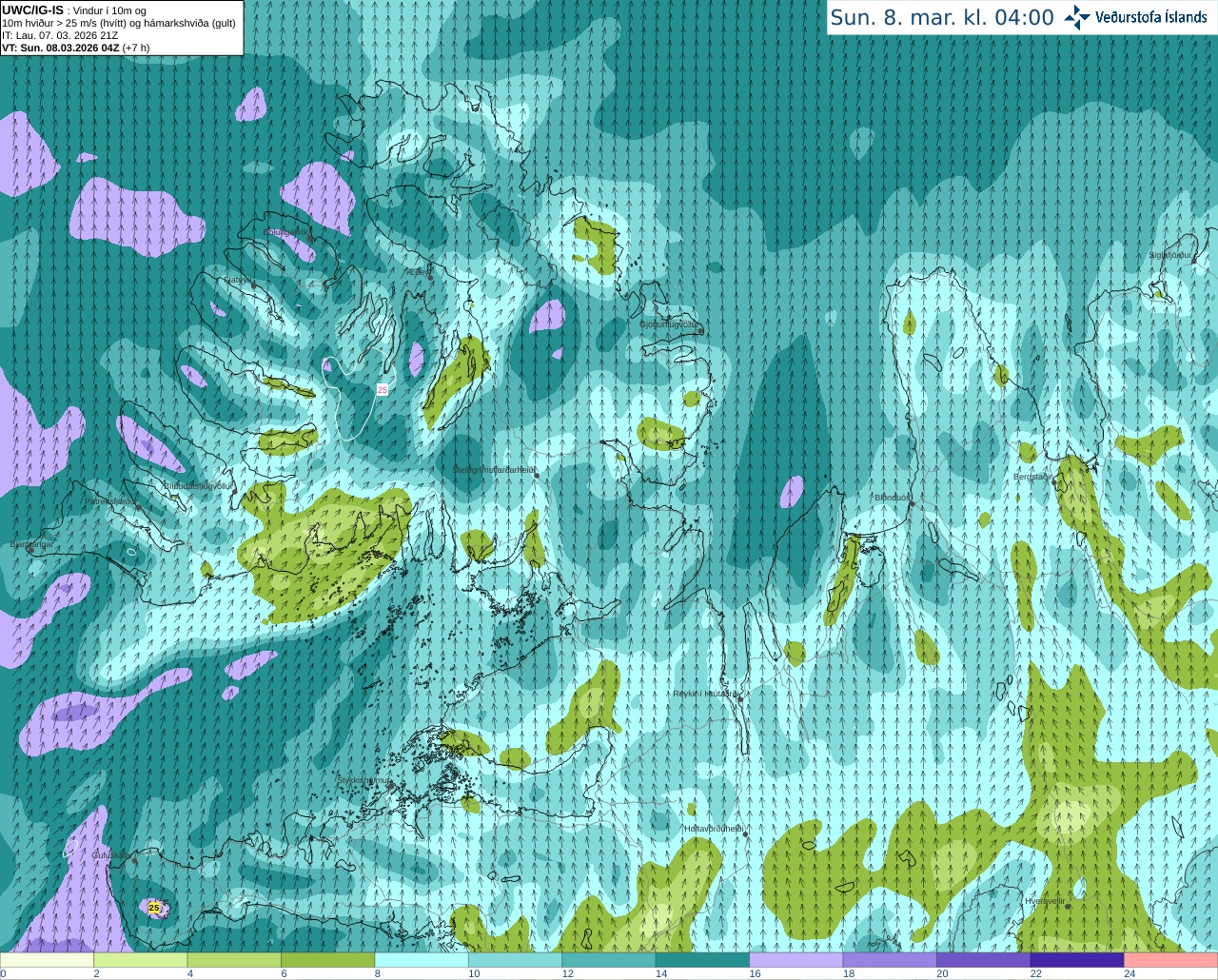This screenshot has height=980, width=1218.
Task: Click the legend tick value 22
Action: pyautogui.click(x=1036, y=973)
